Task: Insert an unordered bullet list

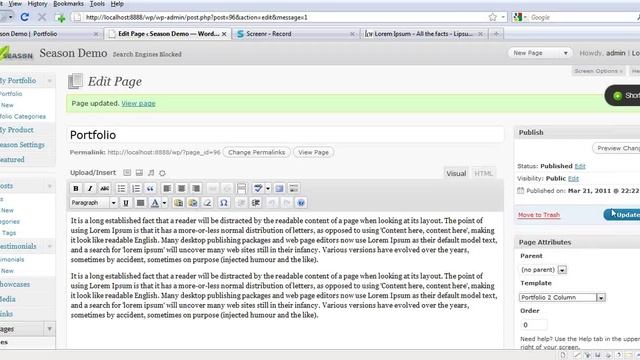Action: pyautogui.click(x=121, y=188)
